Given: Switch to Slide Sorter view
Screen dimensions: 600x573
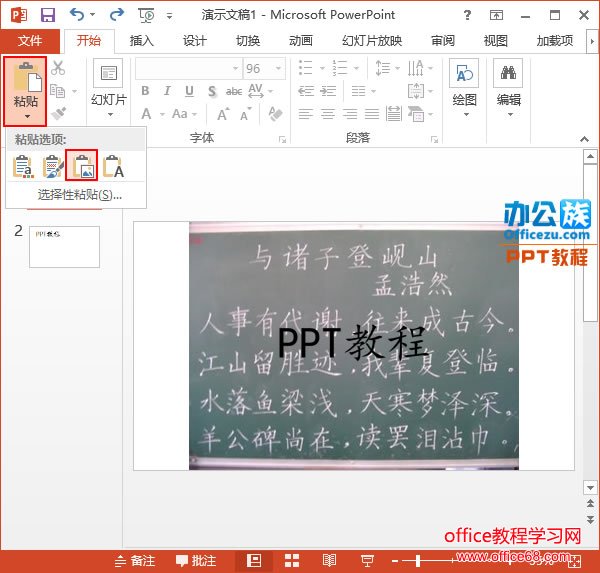Looking at the screenshot, I should (x=292, y=560).
